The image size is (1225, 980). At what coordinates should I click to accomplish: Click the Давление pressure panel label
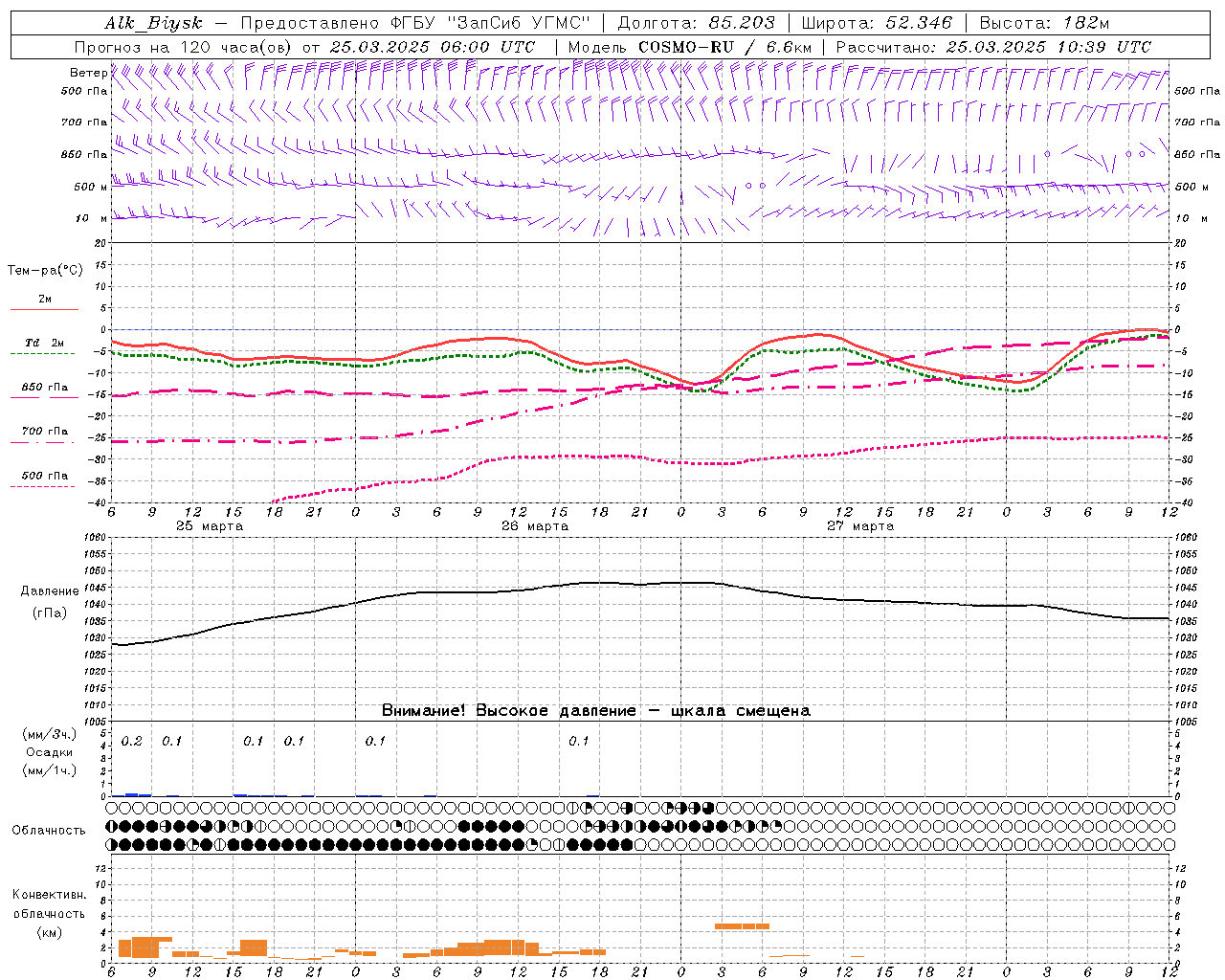tap(50, 591)
